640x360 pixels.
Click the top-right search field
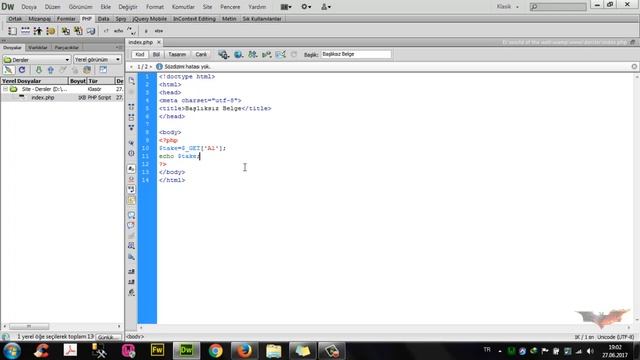tap(558, 7)
